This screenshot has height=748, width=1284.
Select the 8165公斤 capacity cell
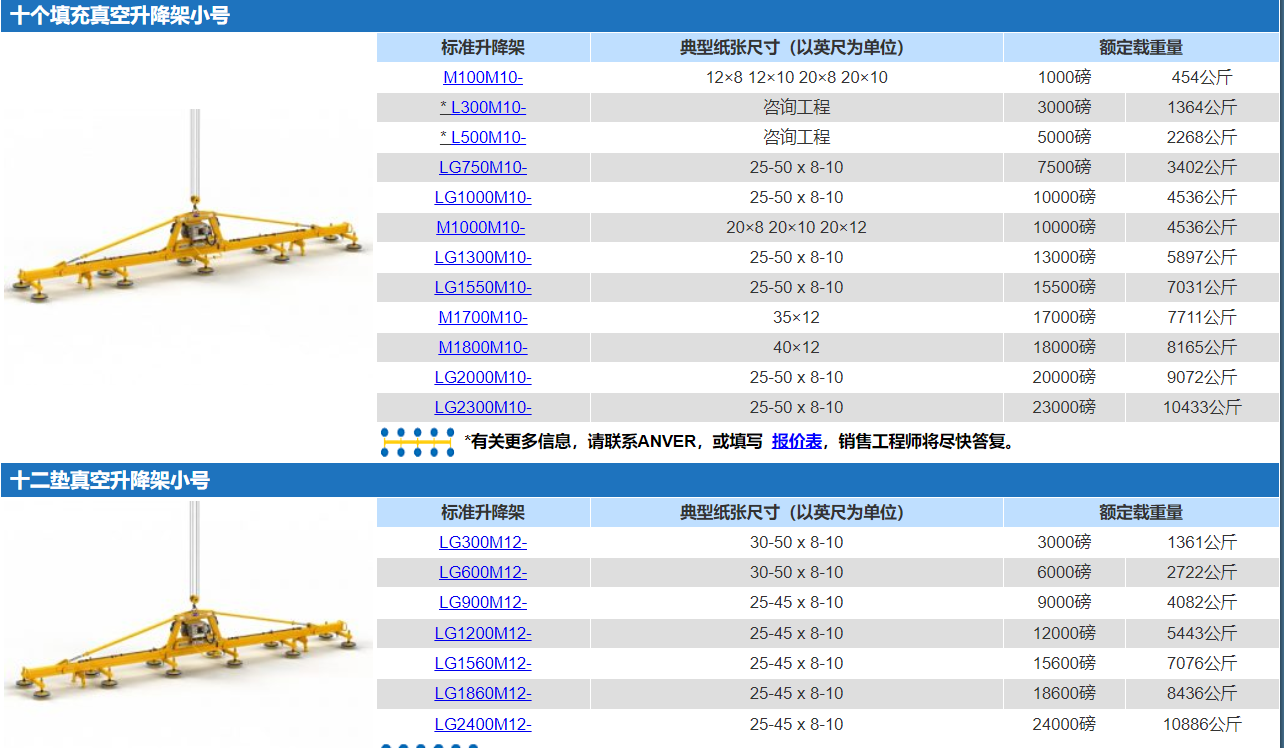[x=1202, y=347]
